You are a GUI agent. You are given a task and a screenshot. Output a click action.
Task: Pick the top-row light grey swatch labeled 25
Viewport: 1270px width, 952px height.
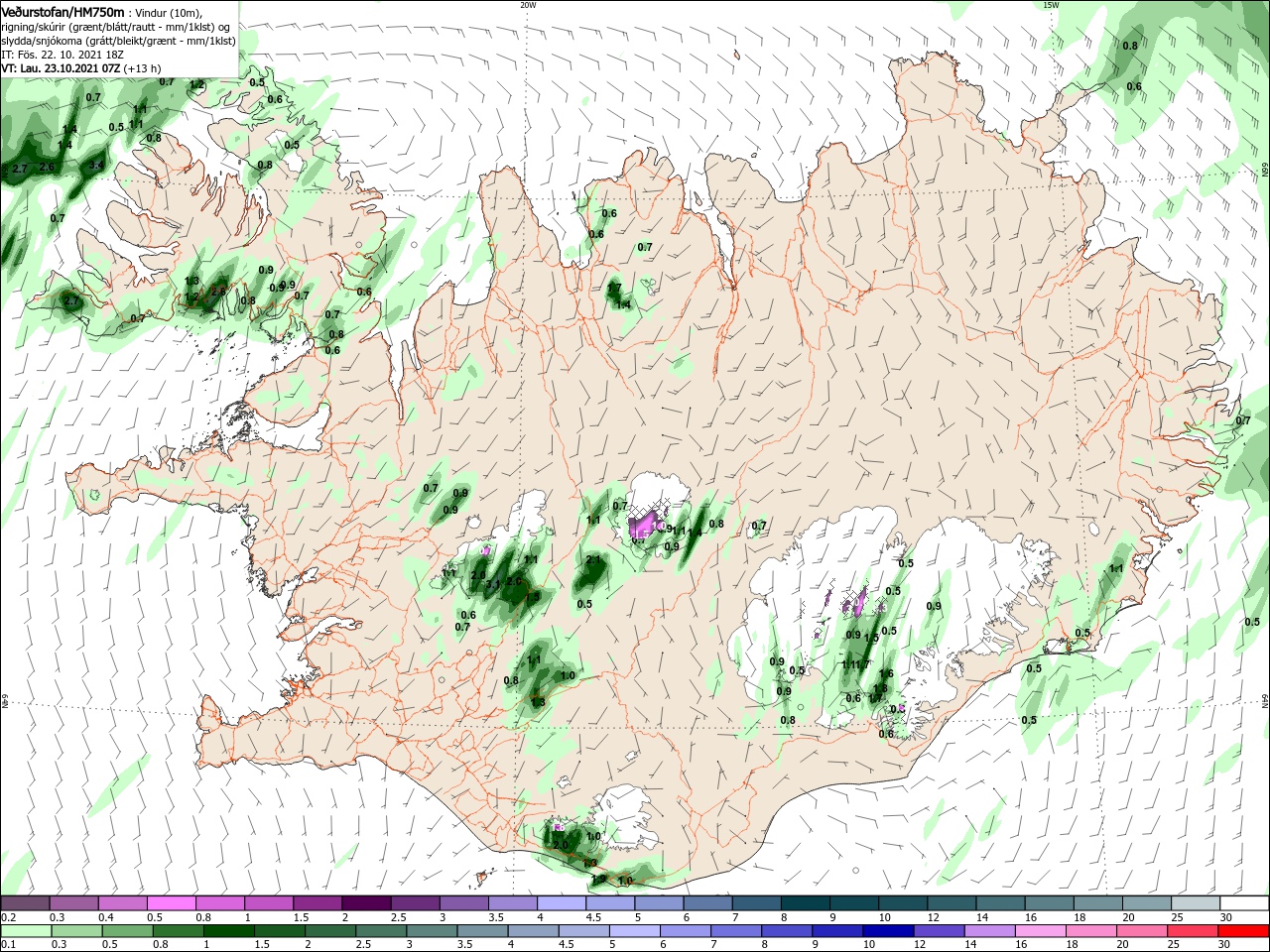click(x=1194, y=903)
